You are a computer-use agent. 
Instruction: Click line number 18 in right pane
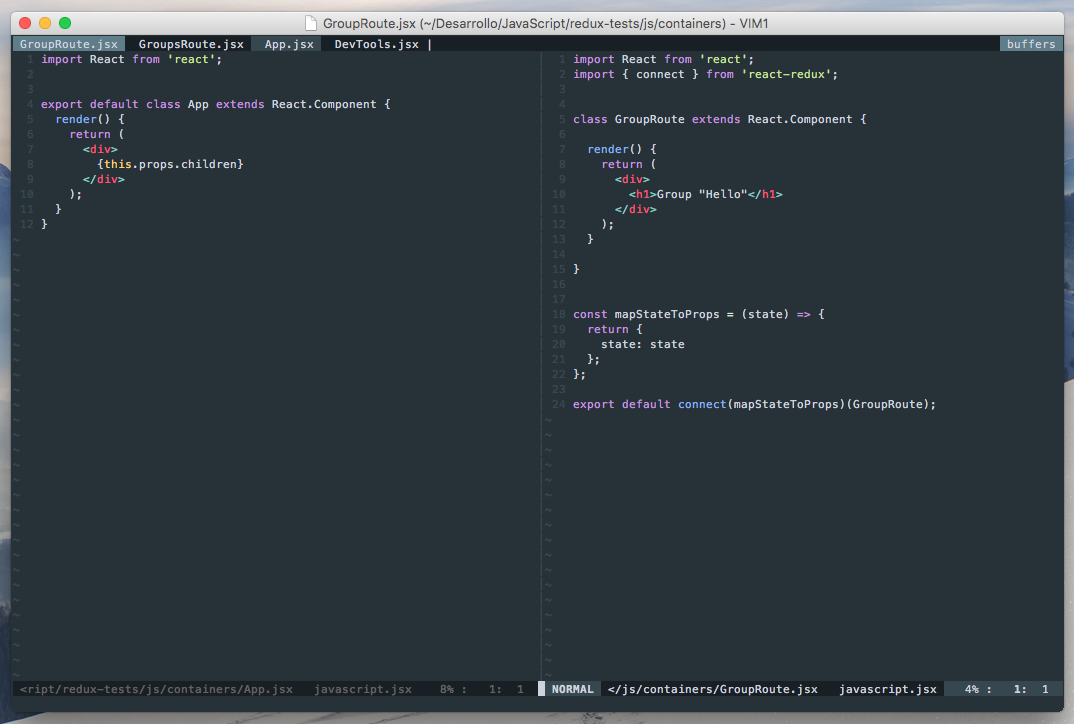click(x=559, y=314)
